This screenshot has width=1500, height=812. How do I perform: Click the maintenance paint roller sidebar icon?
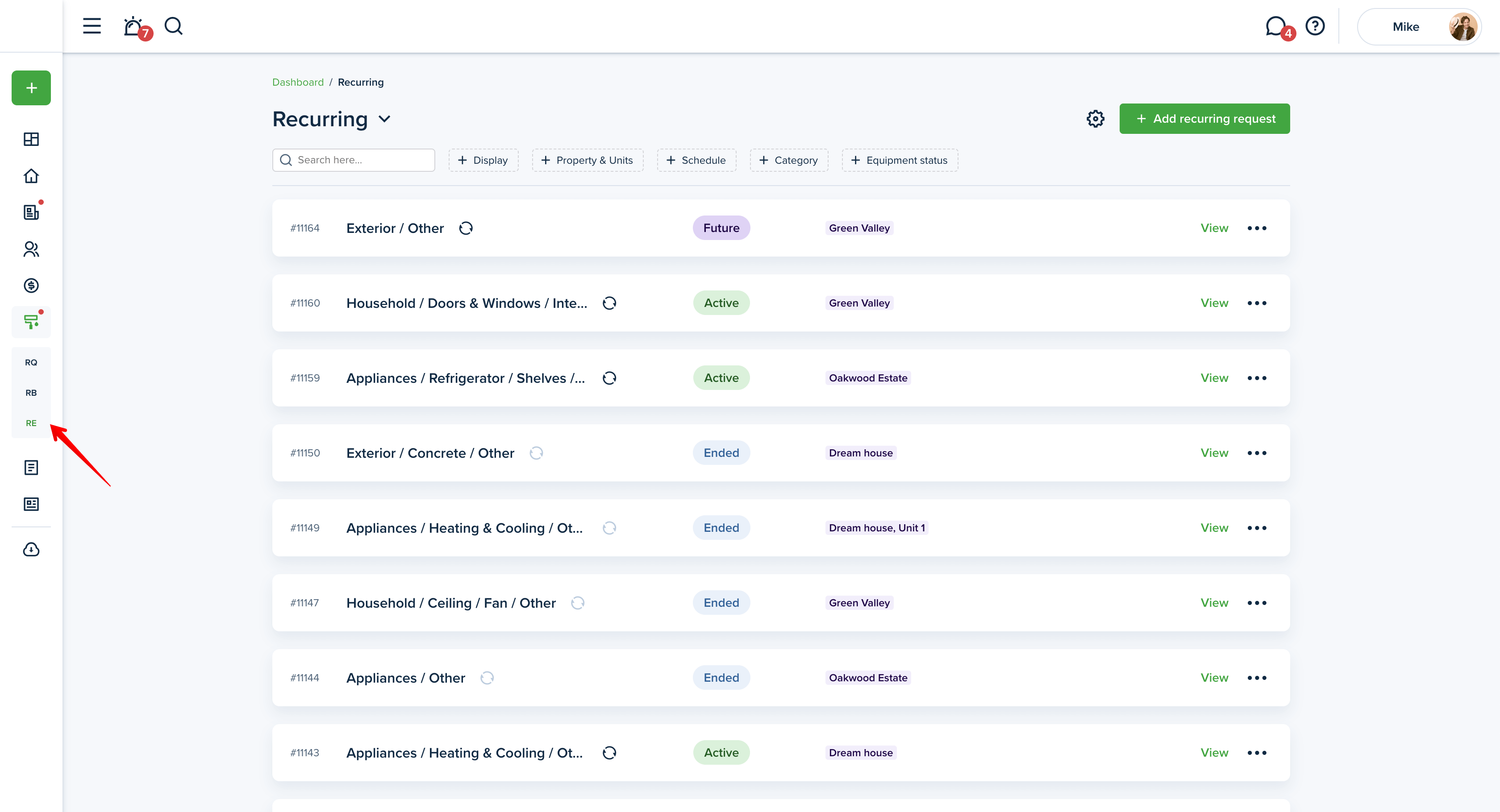(31, 321)
